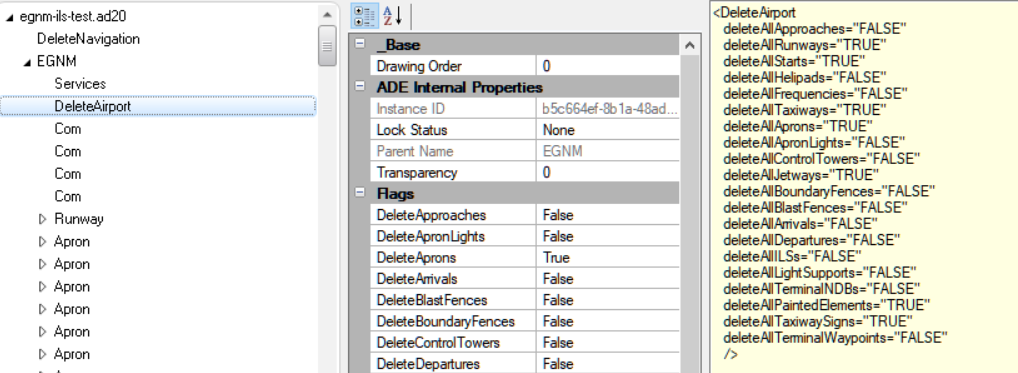Select the first Com tree item

click(x=68, y=128)
